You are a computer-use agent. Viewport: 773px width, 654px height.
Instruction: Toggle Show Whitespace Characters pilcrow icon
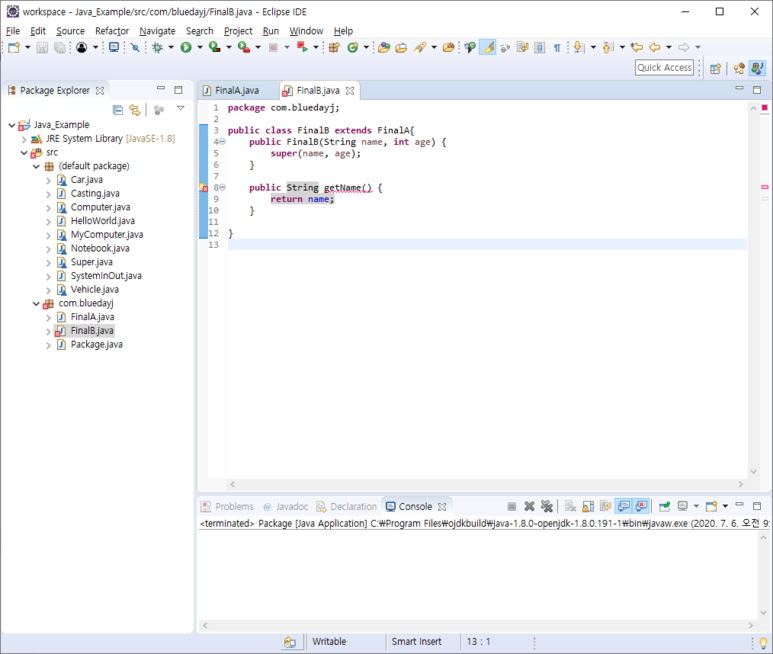557,47
